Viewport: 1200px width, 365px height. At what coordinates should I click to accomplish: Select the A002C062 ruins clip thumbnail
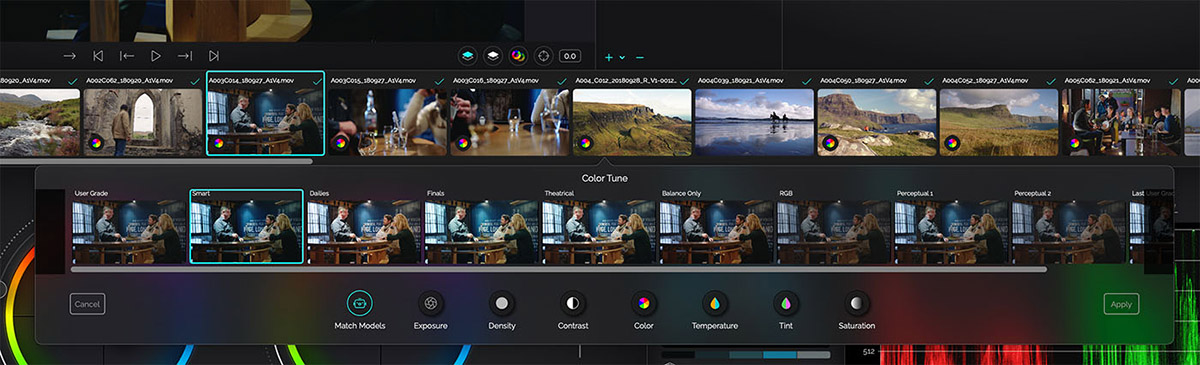tap(142, 122)
